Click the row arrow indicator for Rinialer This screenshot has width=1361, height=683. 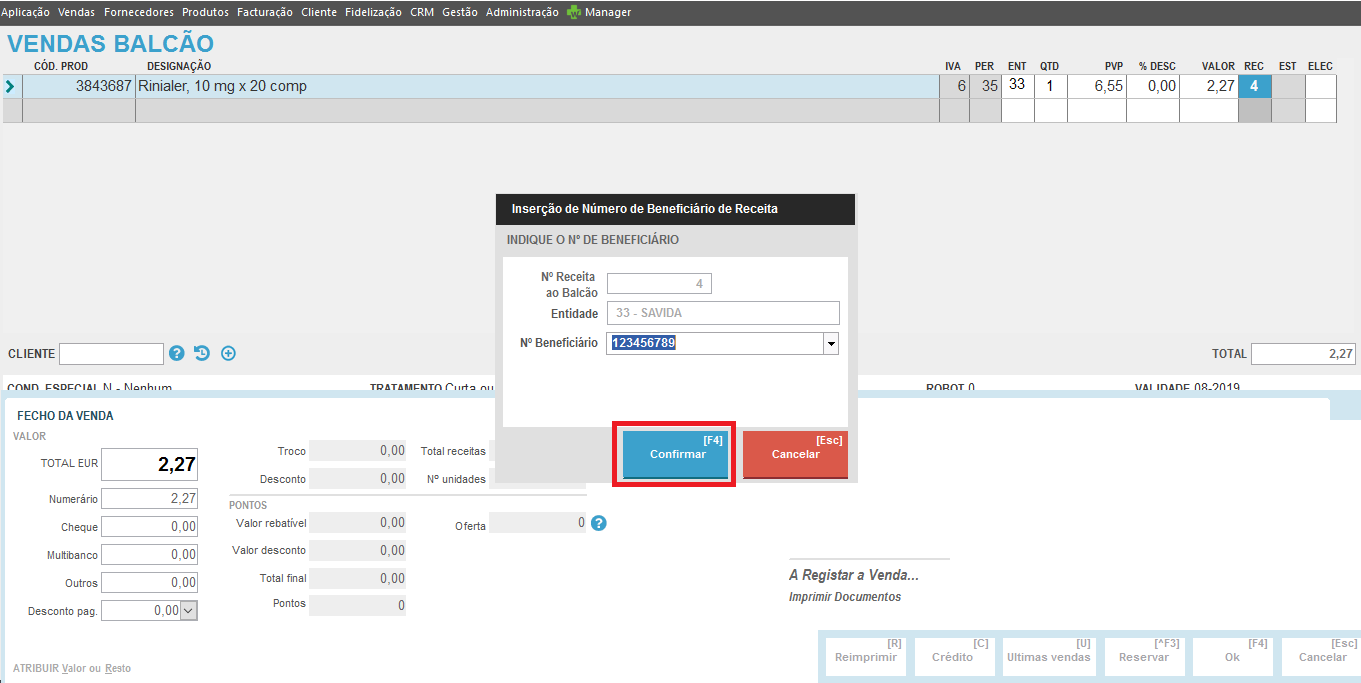(x=11, y=87)
